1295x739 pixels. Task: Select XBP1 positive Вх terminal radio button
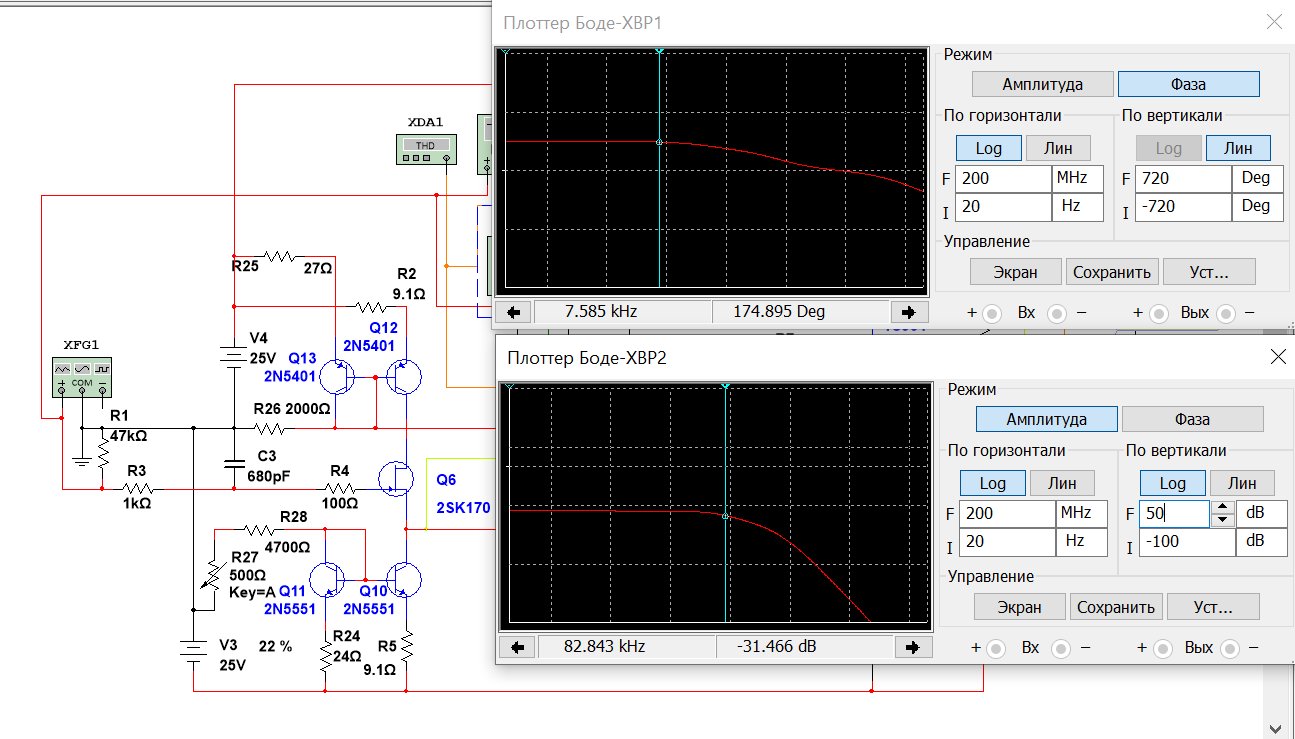(991, 313)
